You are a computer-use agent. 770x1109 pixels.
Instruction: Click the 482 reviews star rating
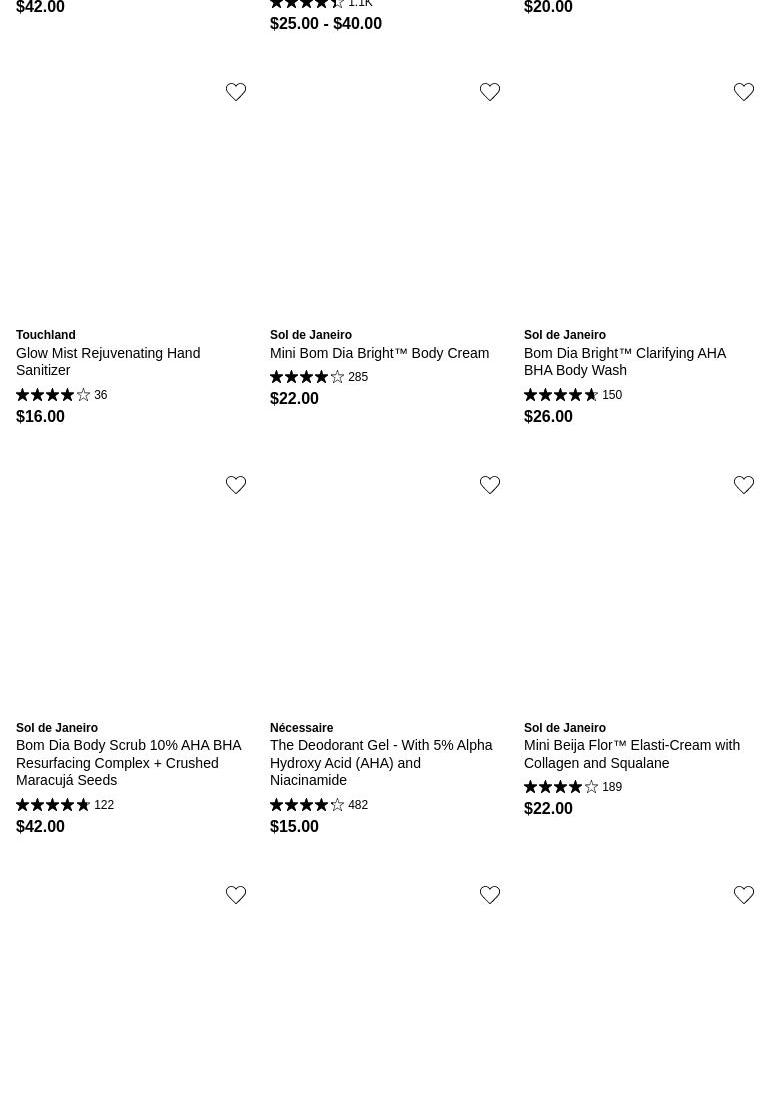[318, 805]
